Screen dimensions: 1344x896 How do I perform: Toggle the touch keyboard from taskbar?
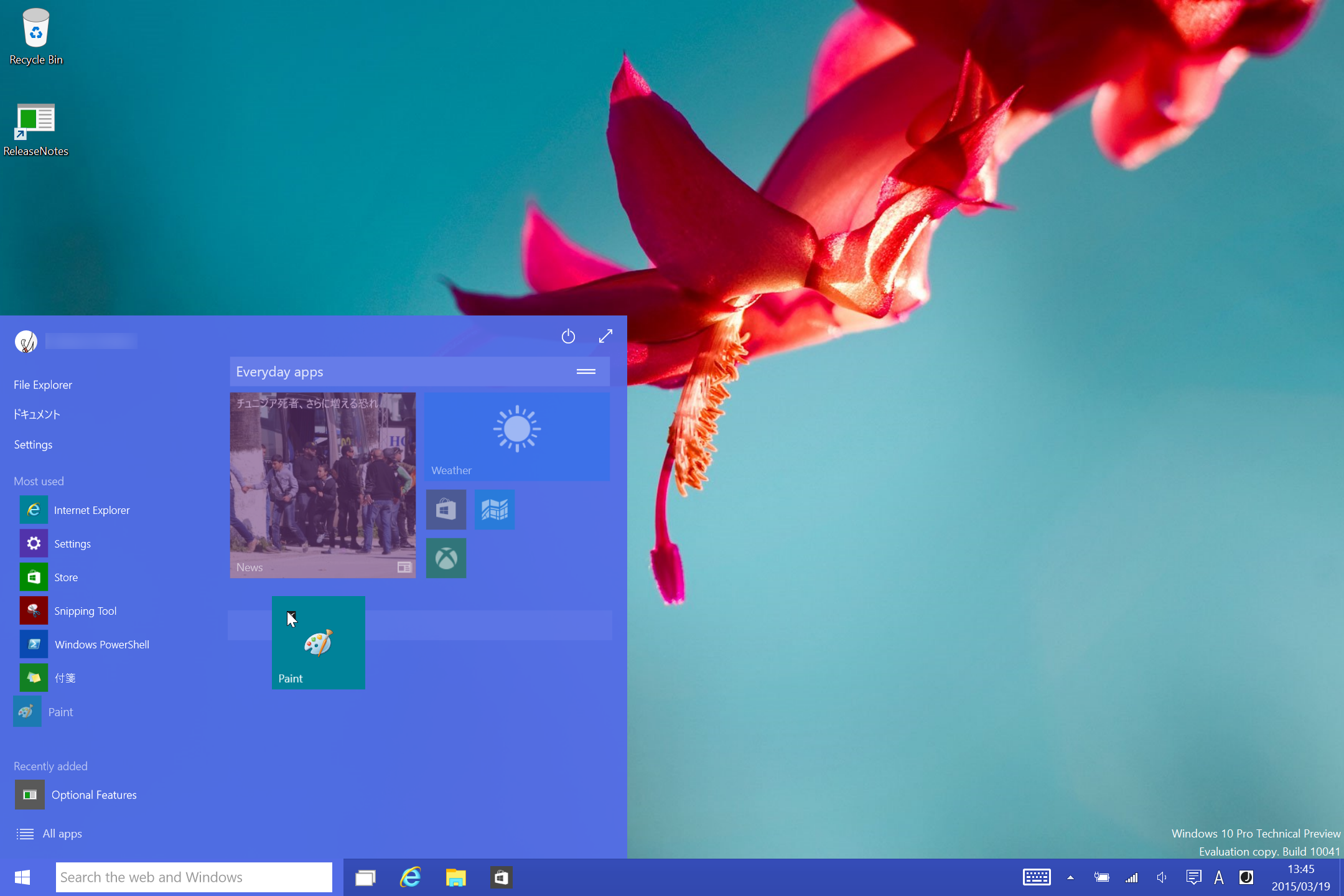[x=1037, y=878]
